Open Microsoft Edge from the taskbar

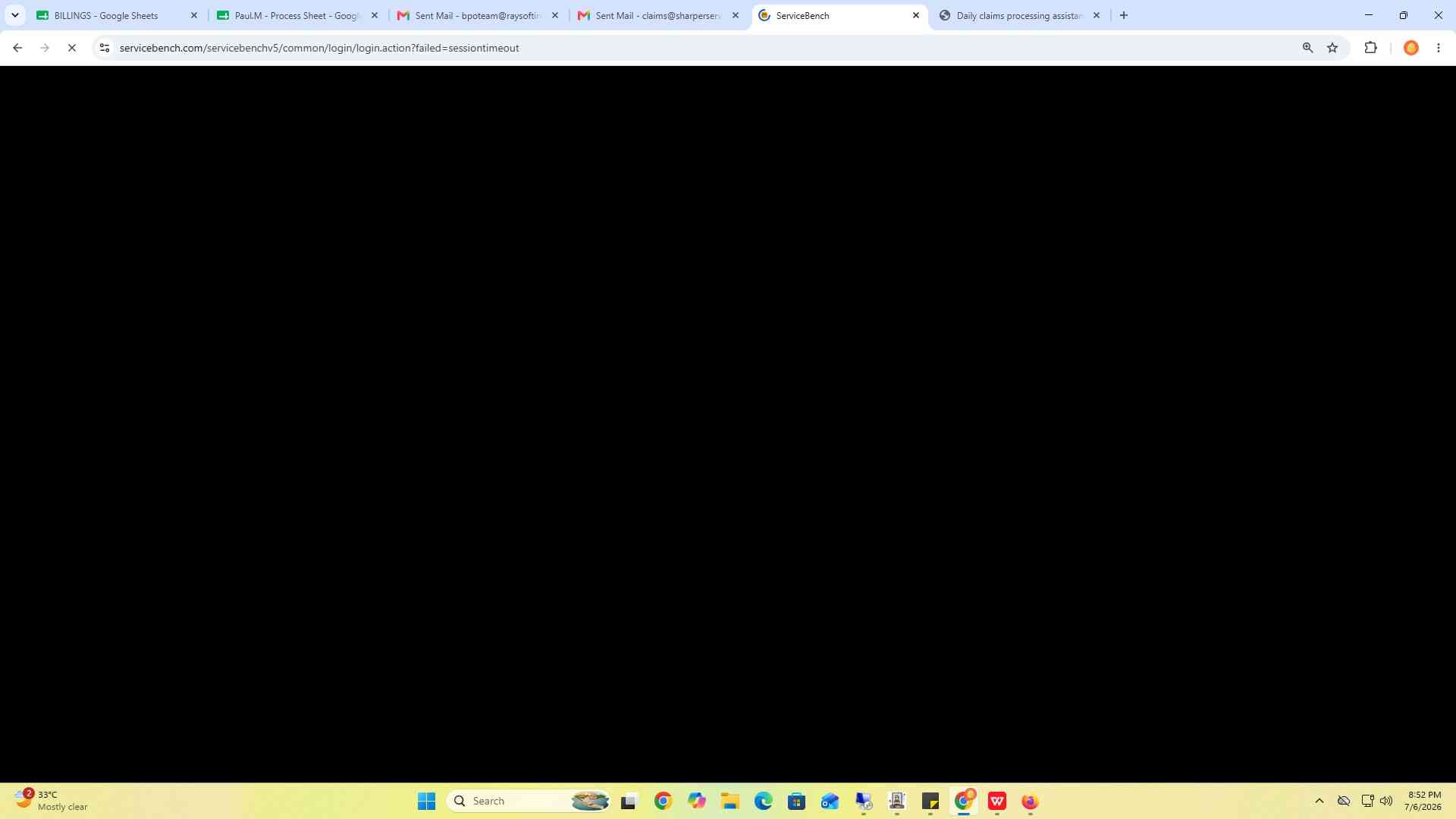click(x=763, y=801)
